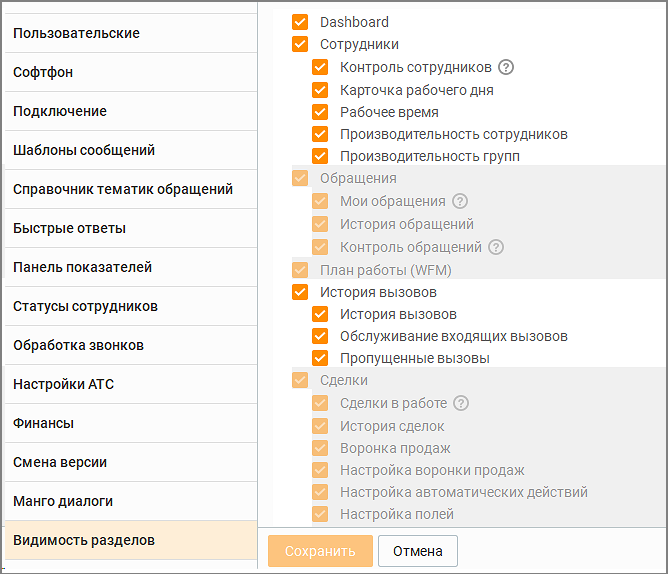Viewport: 668px width, 574px height.
Task: Open the Обработка звонков section
Action: click(131, 345)
